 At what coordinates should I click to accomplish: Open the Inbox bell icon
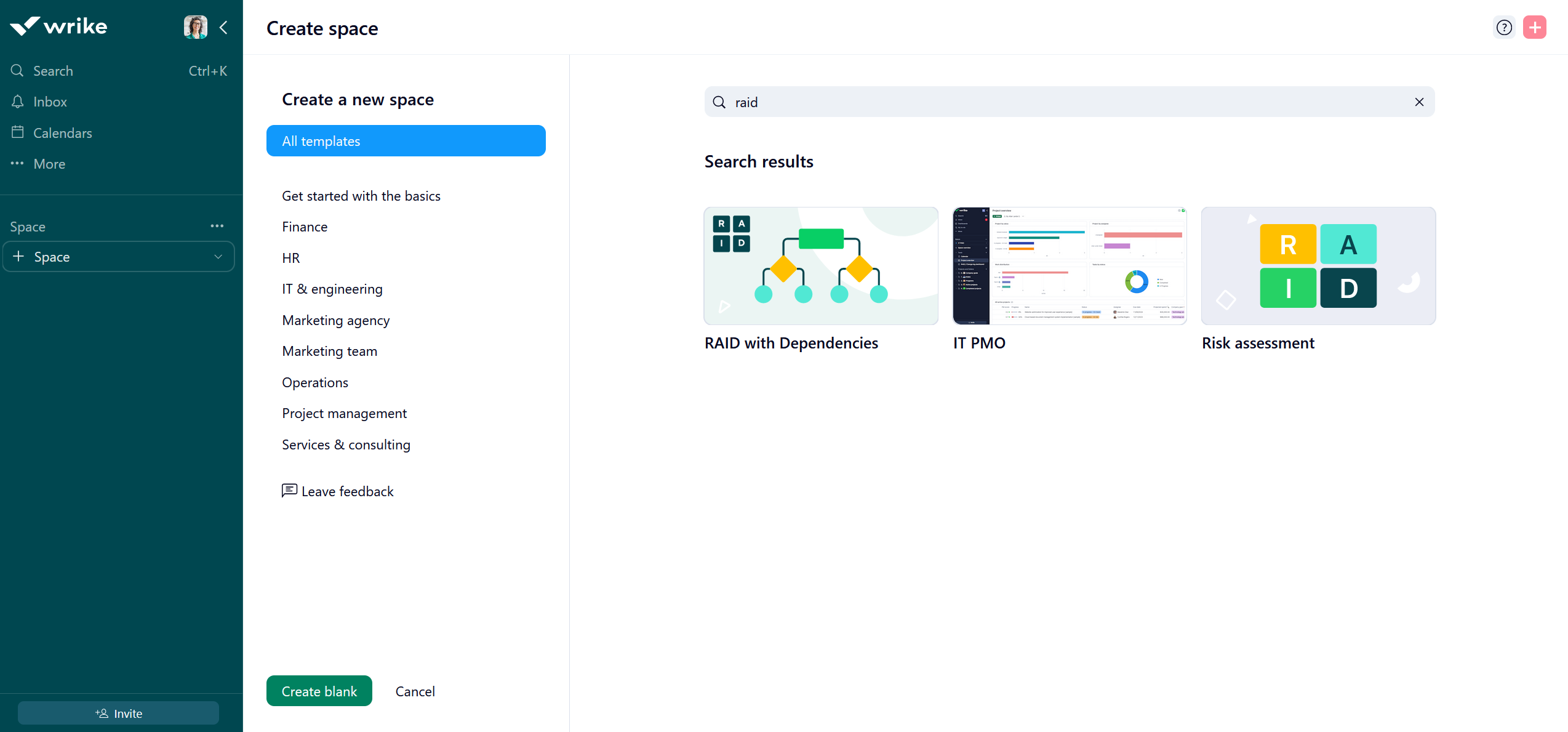coord(18,102)
